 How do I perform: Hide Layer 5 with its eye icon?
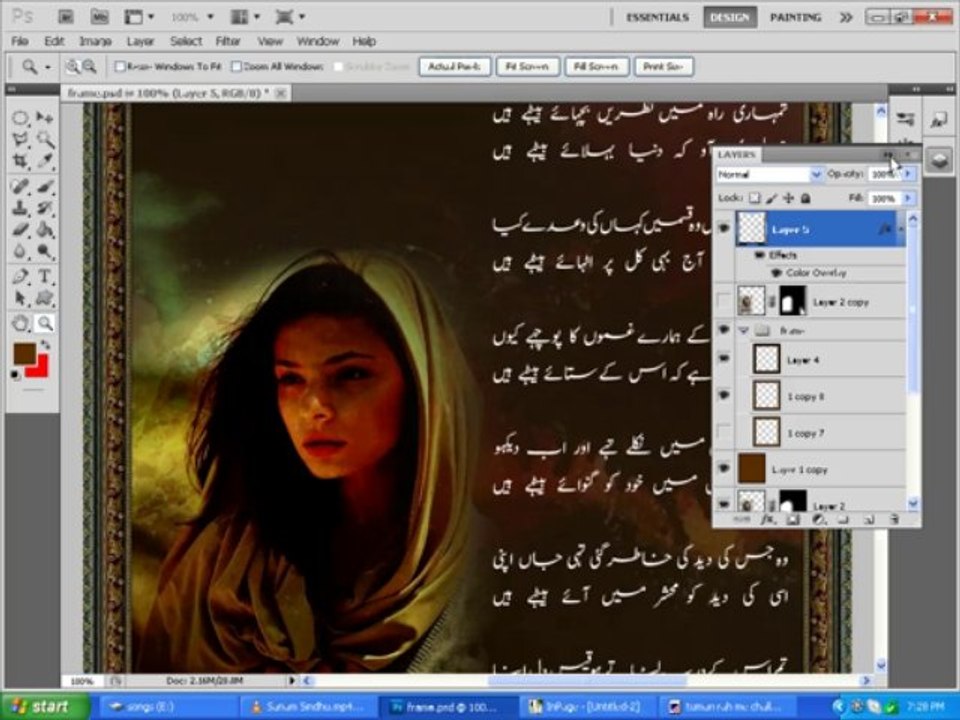click(x=724, y=228)
